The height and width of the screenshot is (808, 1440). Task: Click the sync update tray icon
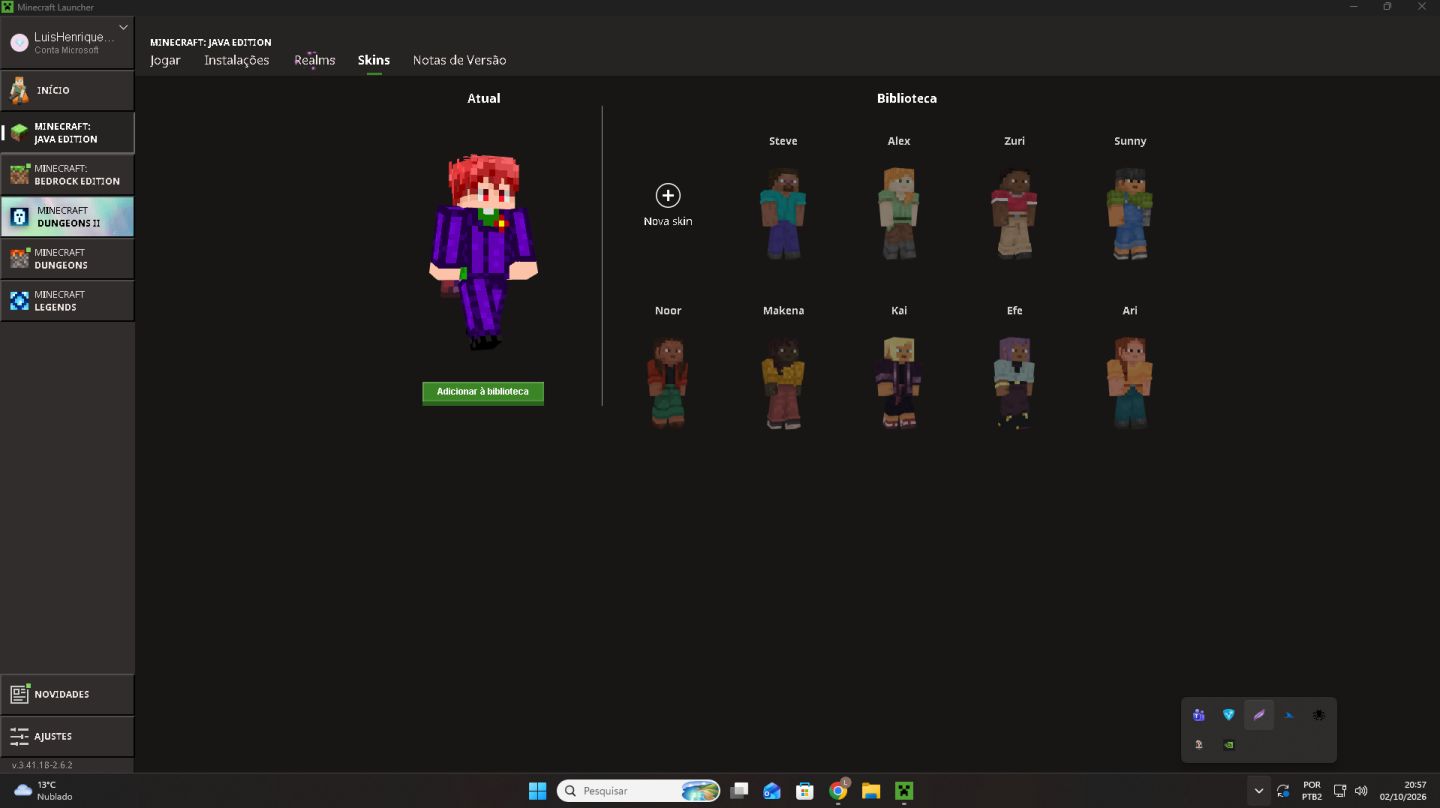click(x=1283, y=791)
